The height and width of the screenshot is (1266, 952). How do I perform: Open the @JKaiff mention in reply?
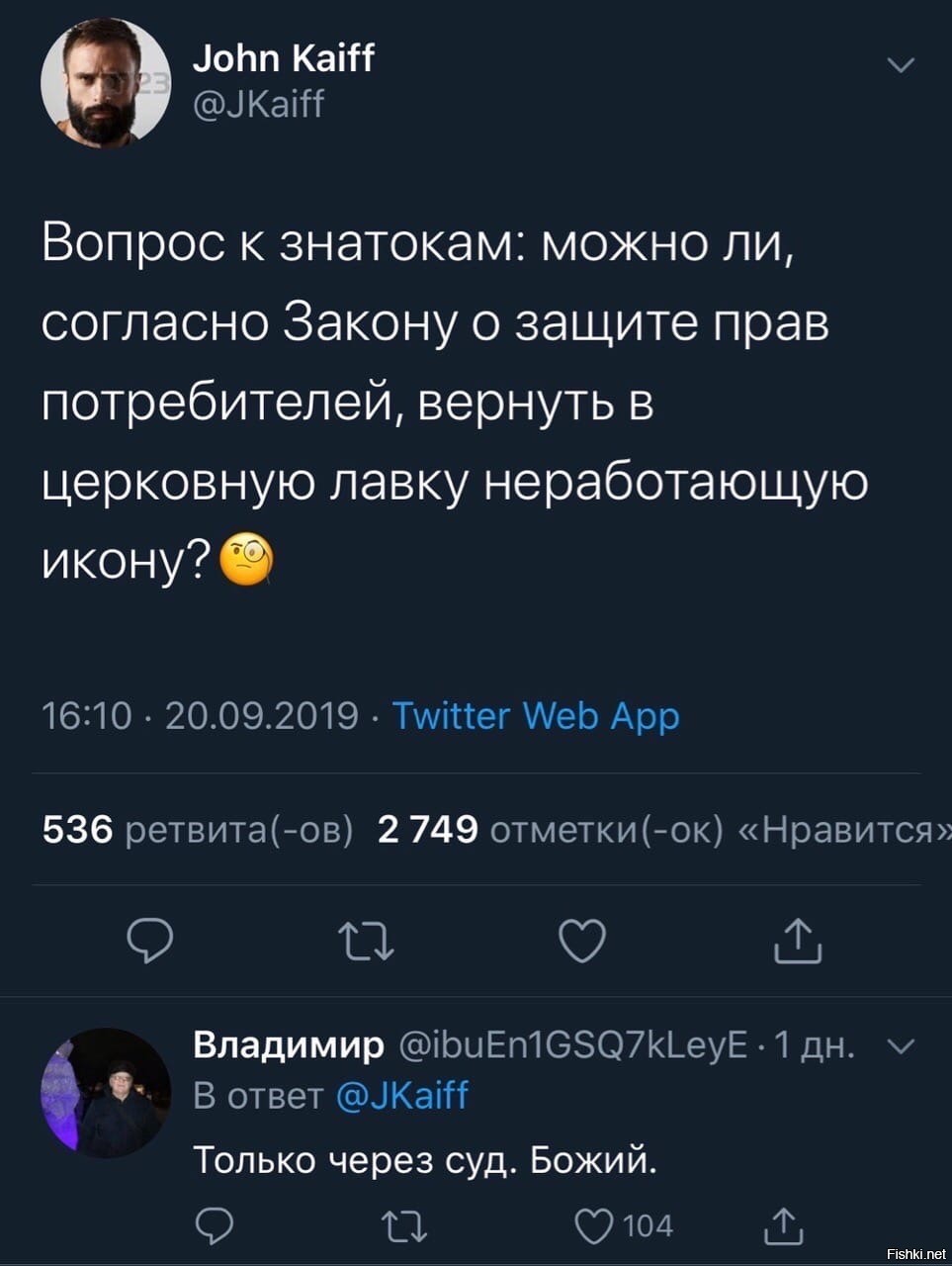(402, 1095)
